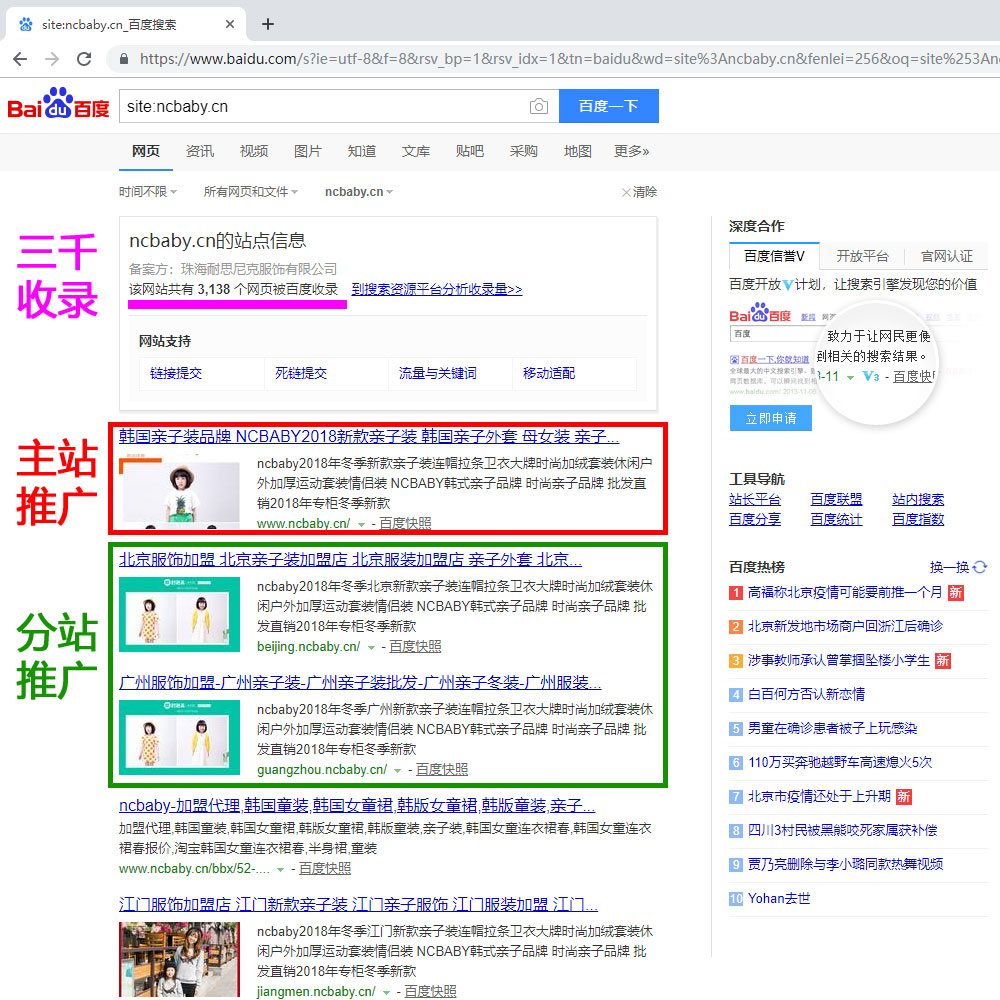Click the 链接提交 link
The width and height of the screenshot is (1000, 1000).
(x=176, y=373)
